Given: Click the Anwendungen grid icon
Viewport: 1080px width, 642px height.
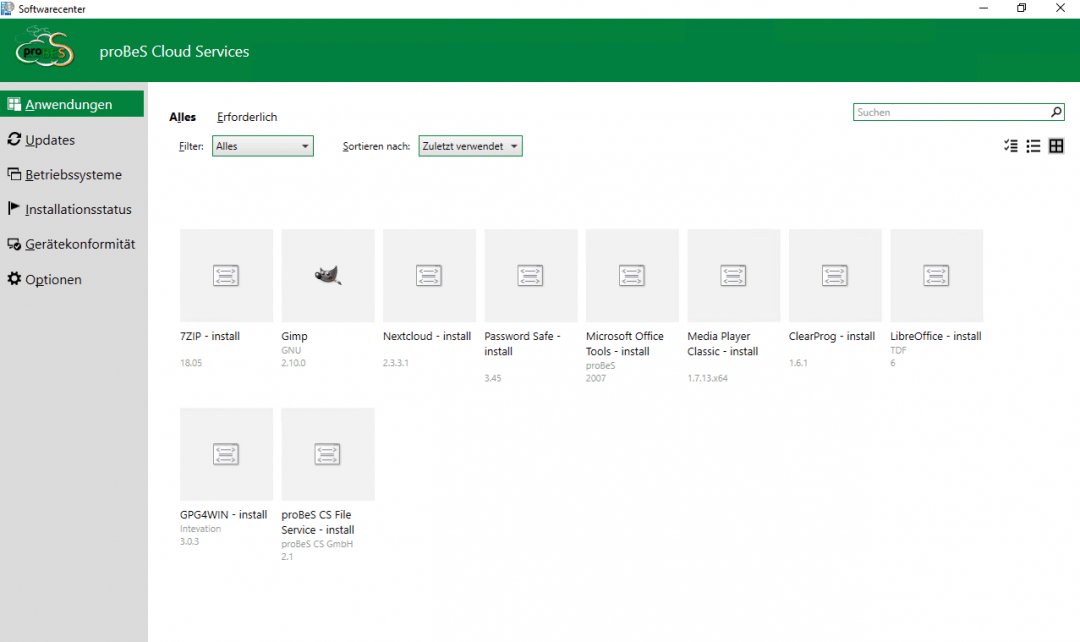Looking at the screenshot, I should point(14,104).
